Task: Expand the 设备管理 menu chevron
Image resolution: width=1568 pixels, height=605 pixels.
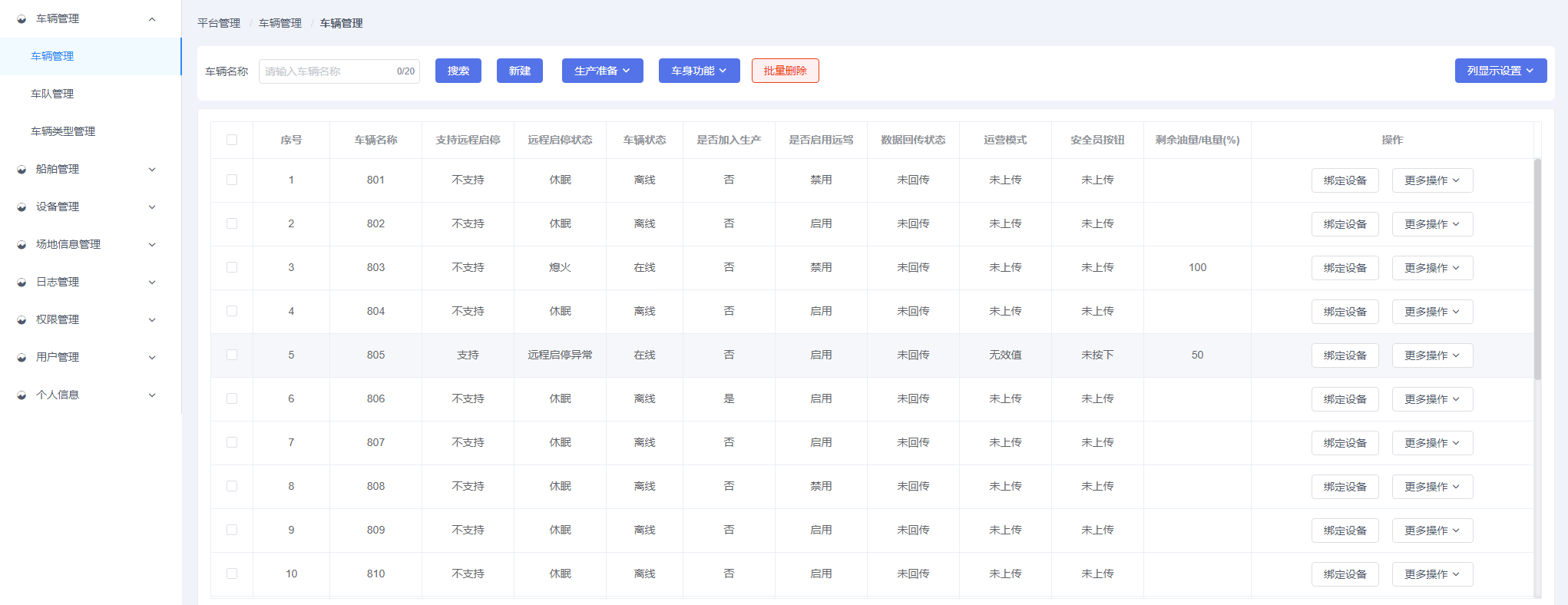Action: point(152,207)
